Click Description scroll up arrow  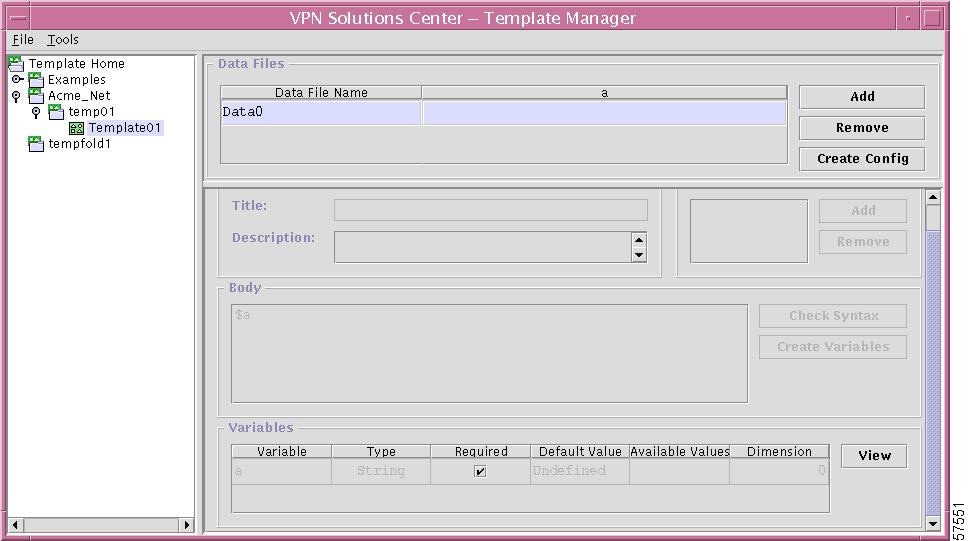(x=639, y=240)
